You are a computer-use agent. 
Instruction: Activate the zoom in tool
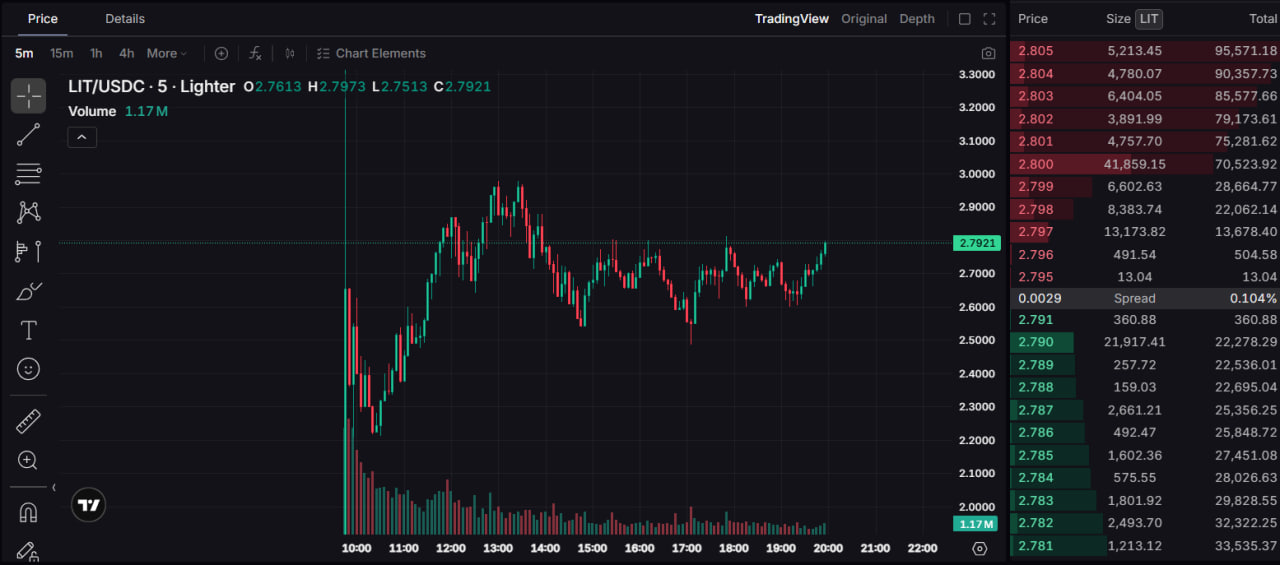[x=28, y=460]
